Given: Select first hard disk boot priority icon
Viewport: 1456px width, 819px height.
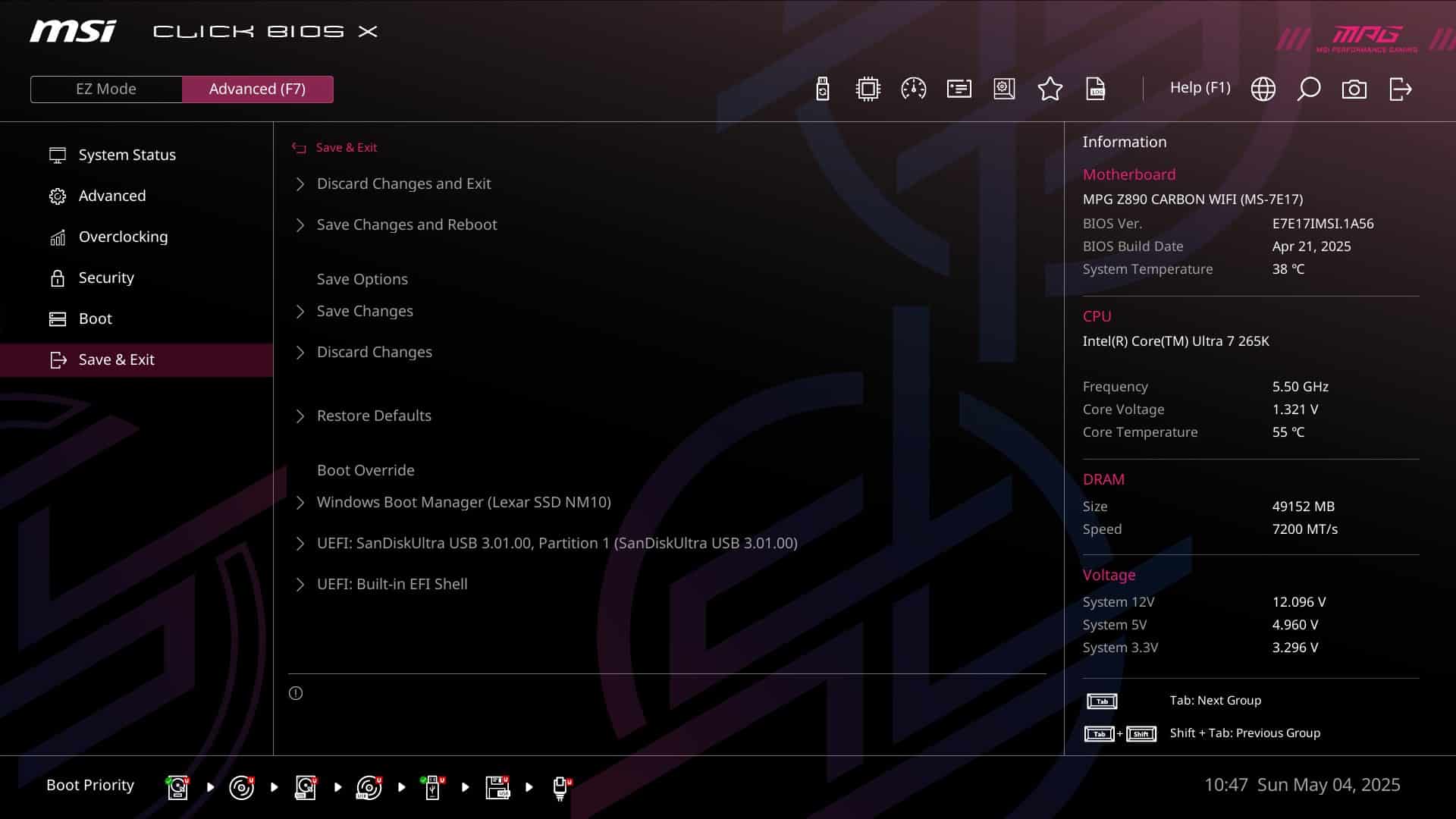Looking at the screenshot, I should click(177, 787).
